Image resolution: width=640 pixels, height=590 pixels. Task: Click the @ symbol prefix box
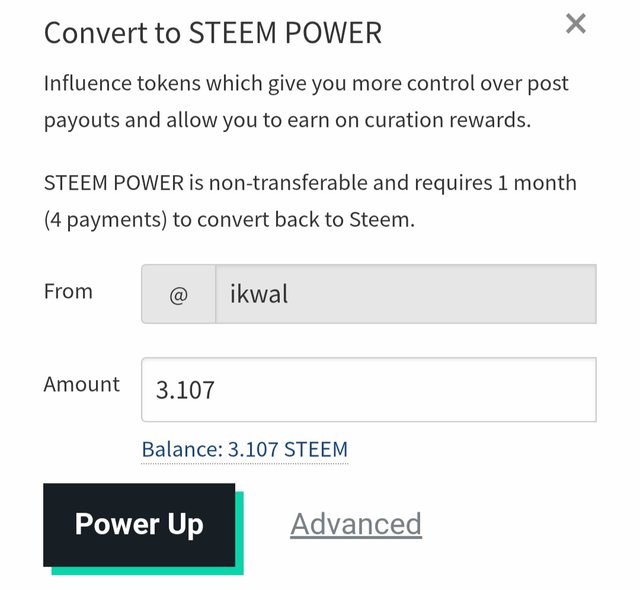point(178,295)
